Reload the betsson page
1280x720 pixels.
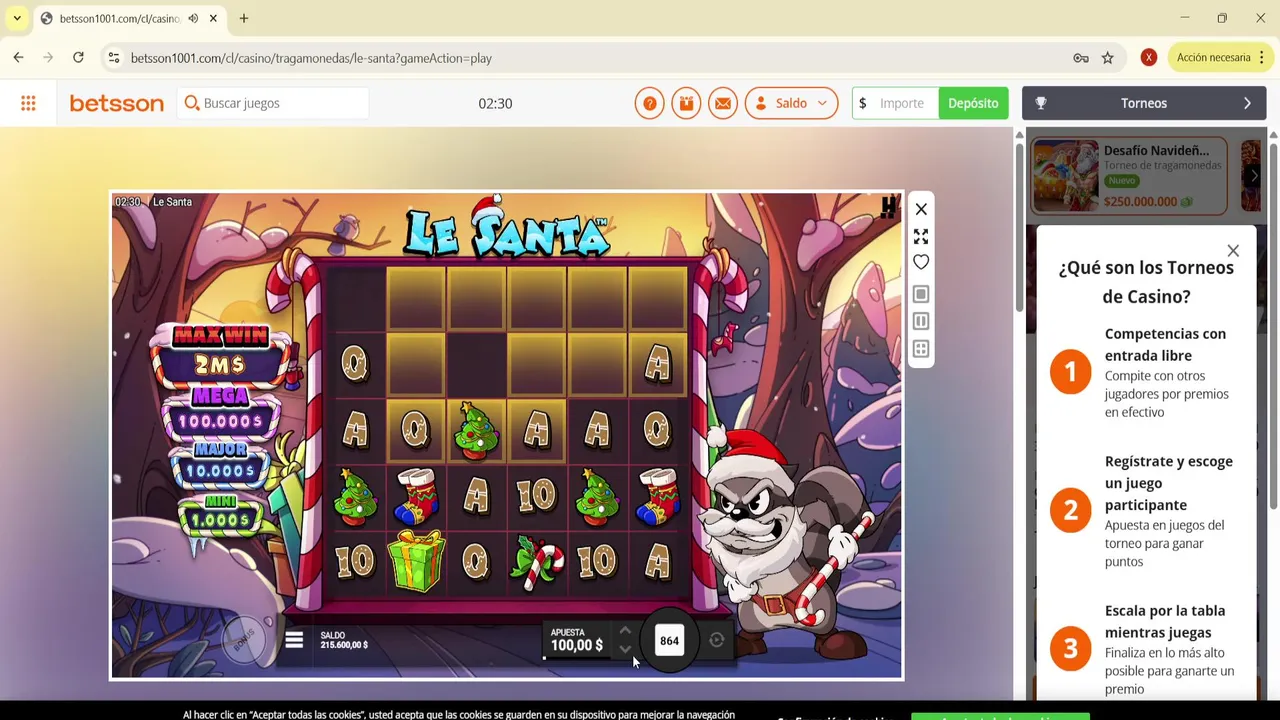pyautogui.click(x=78, y=58)
